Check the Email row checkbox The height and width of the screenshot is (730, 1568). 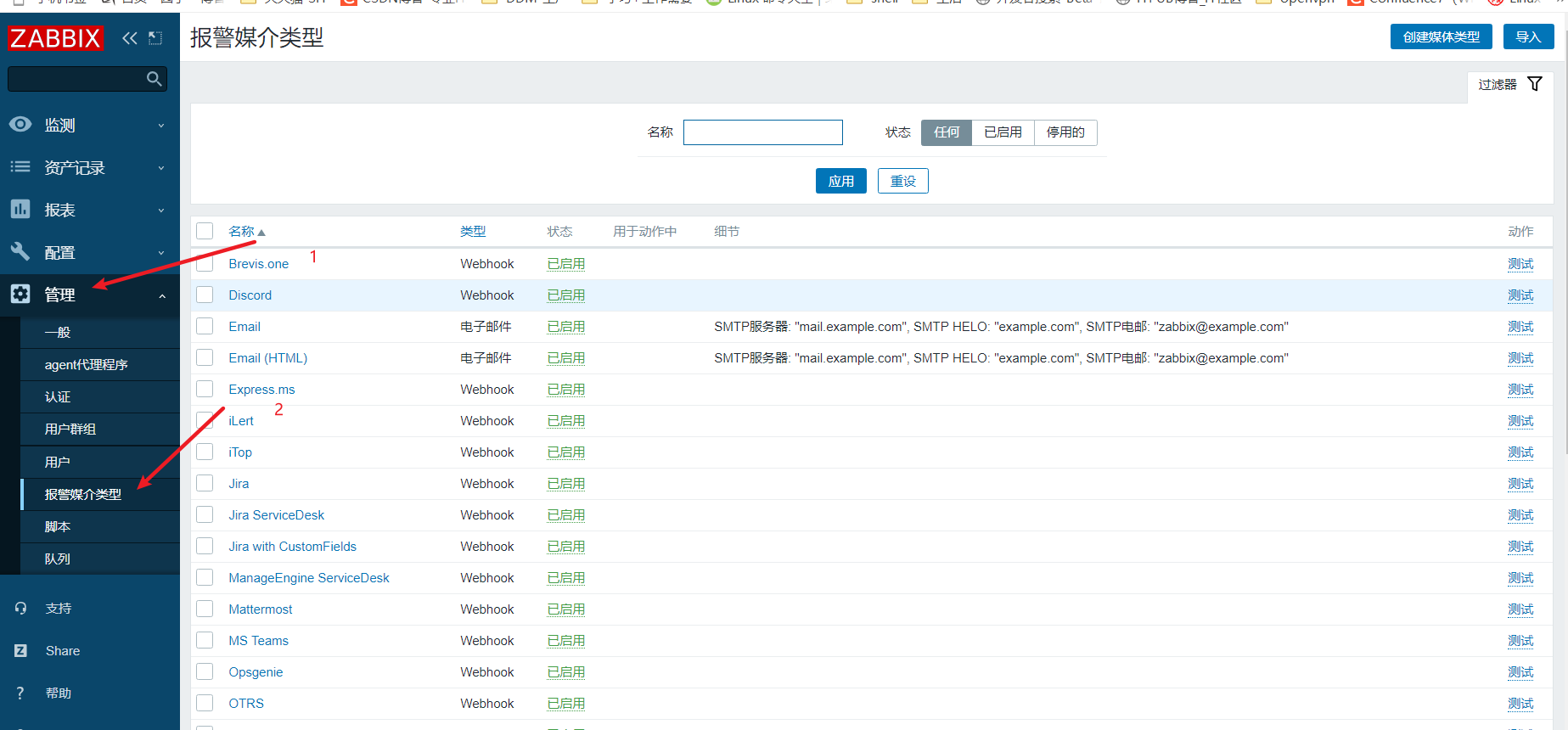pyautogui.click(x=205, y=326)
